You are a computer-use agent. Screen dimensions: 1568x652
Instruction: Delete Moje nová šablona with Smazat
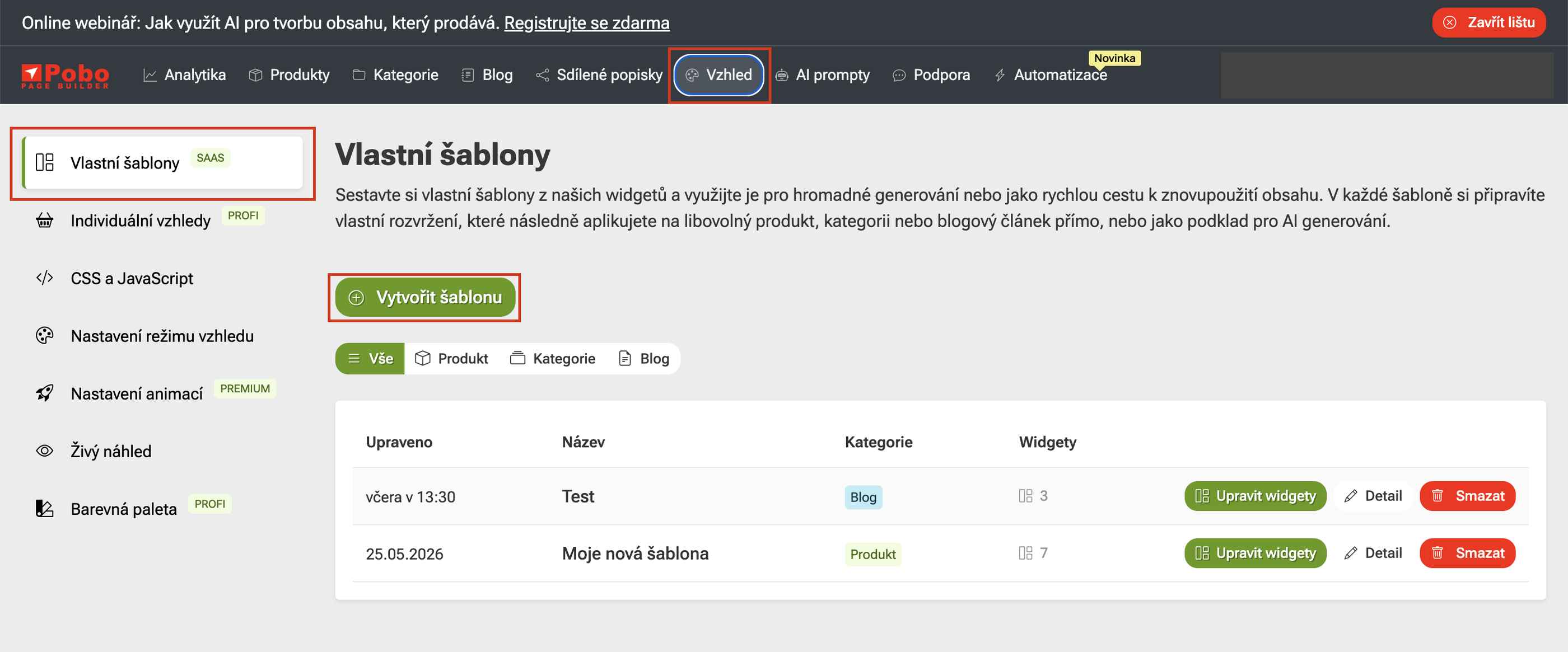coord(1468,554)
